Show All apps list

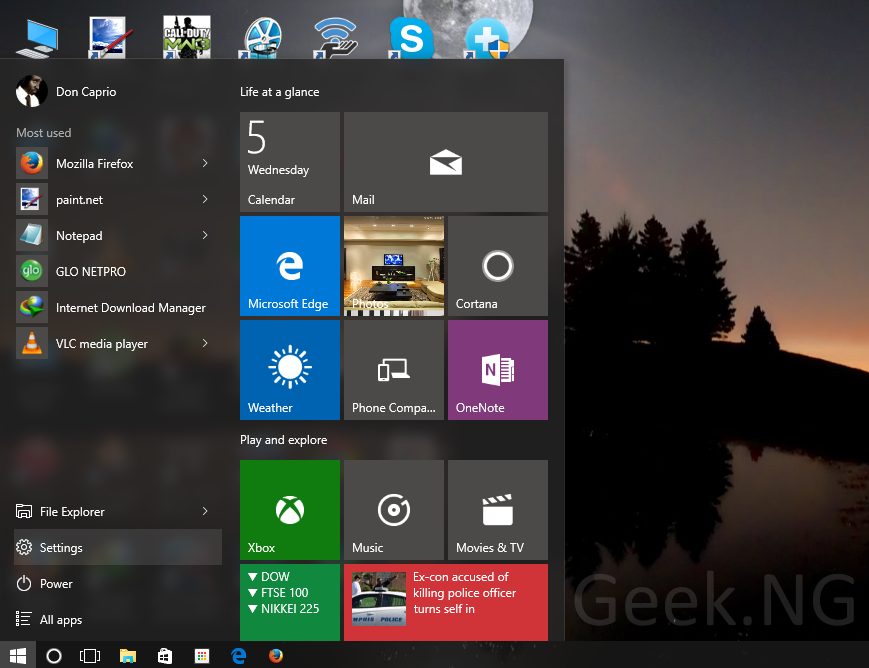117,620
